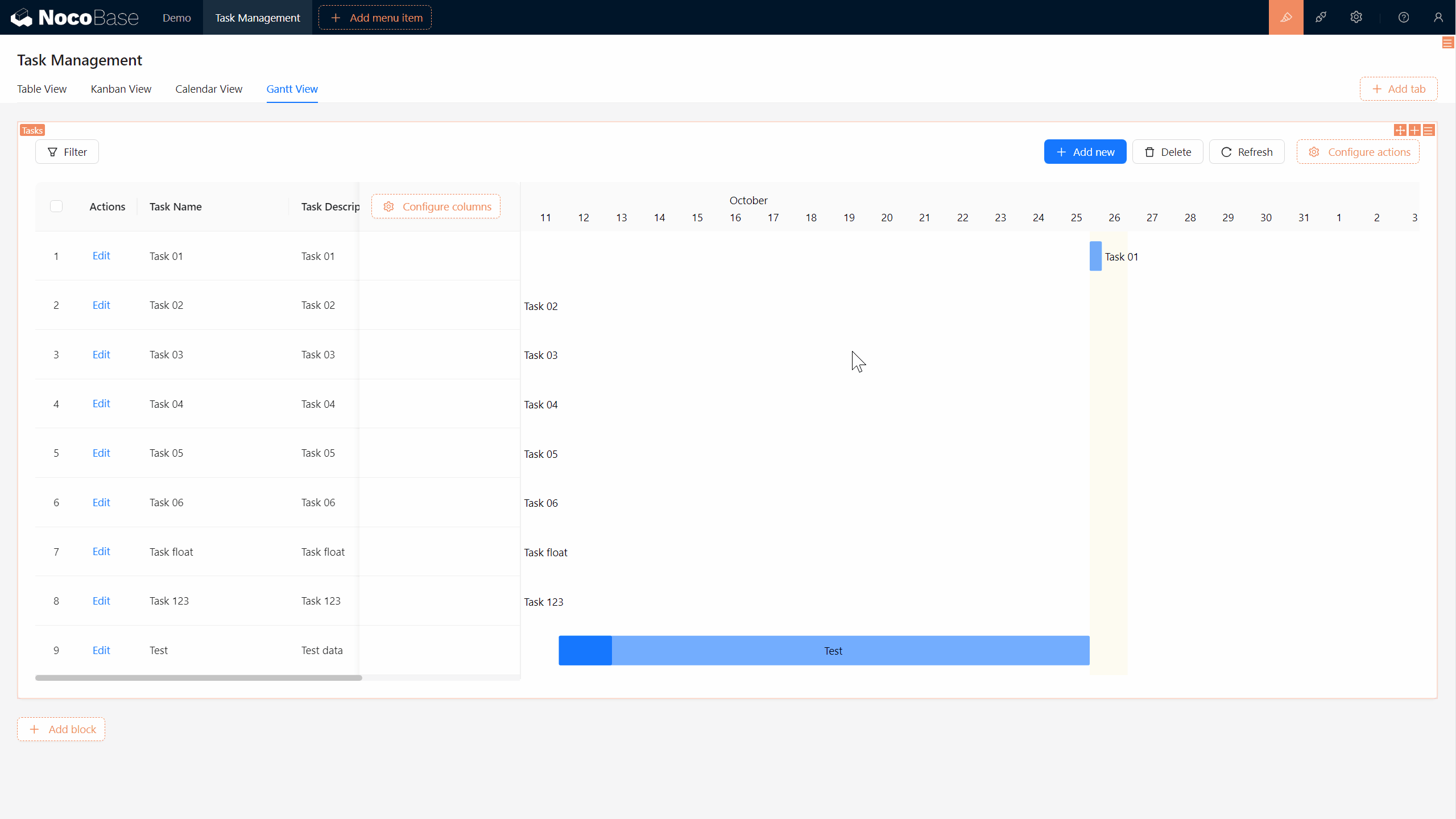This screenshot has height=819, width=1456.
Task: Edit Task 04 row
Action: click(x=101, y=404)
